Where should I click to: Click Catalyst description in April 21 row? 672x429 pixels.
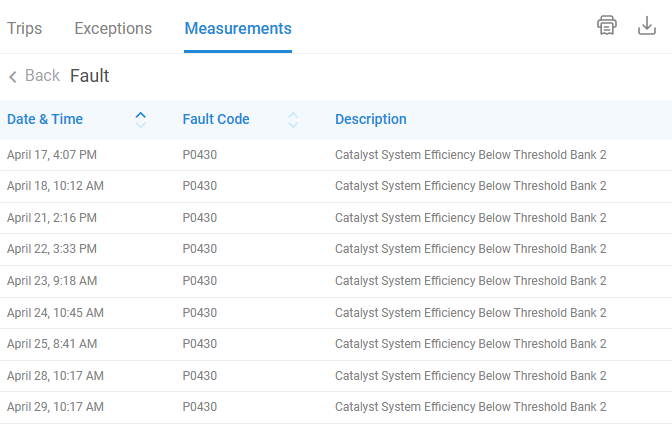coord(471,218)
